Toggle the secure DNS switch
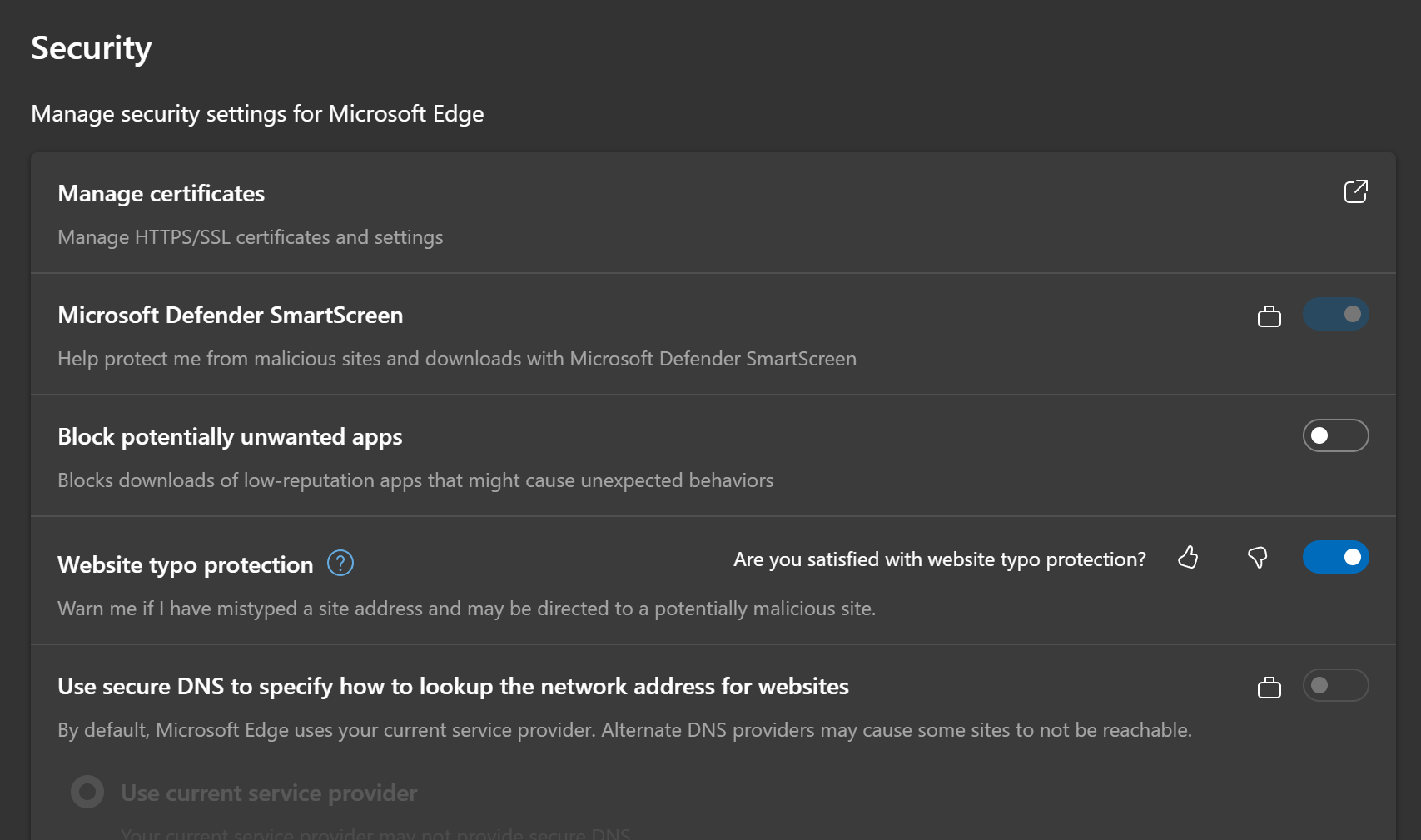Viewport: 1421px width, 840px height. (x=1335, y=685)
